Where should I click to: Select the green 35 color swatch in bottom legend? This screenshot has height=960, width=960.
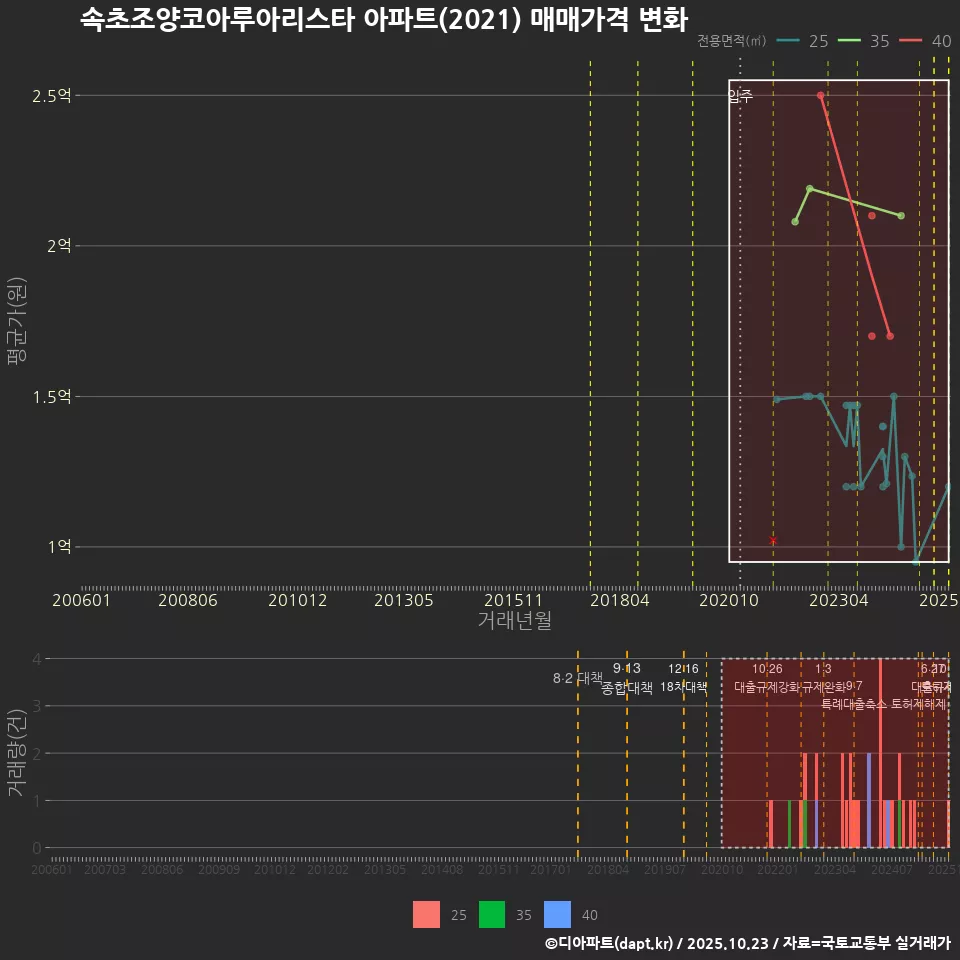[x=490, y=915]
